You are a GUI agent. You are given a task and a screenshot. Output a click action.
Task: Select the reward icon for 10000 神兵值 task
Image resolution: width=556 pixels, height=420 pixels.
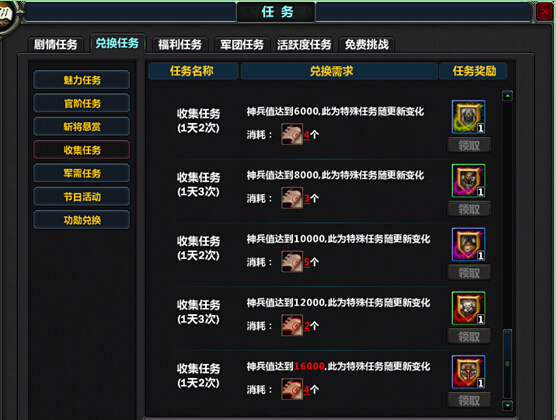(x=468, y=244)
